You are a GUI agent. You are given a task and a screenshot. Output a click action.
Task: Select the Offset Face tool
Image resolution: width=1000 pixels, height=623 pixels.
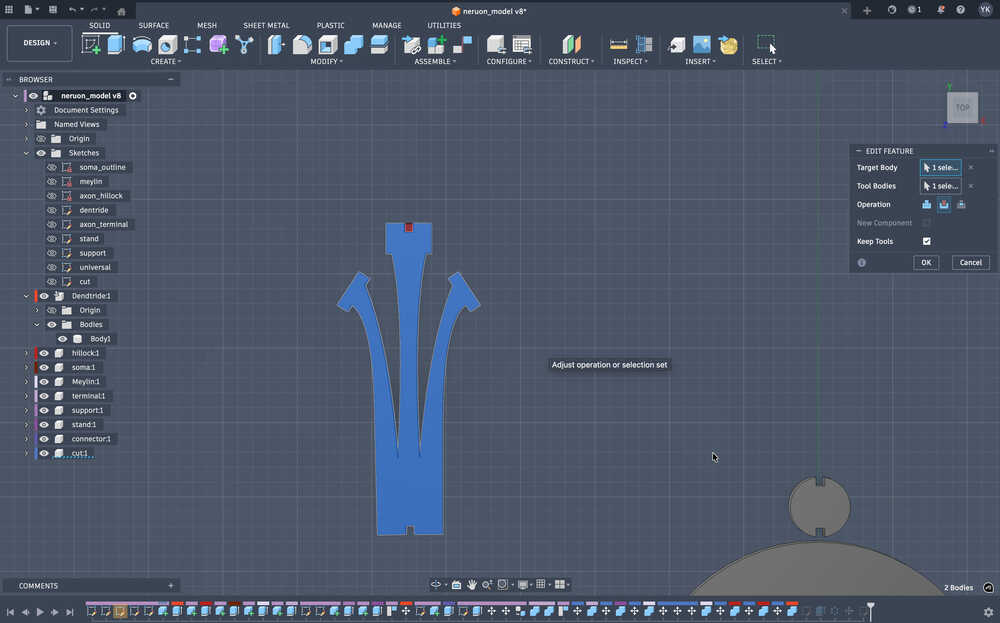tap(379, 45)
